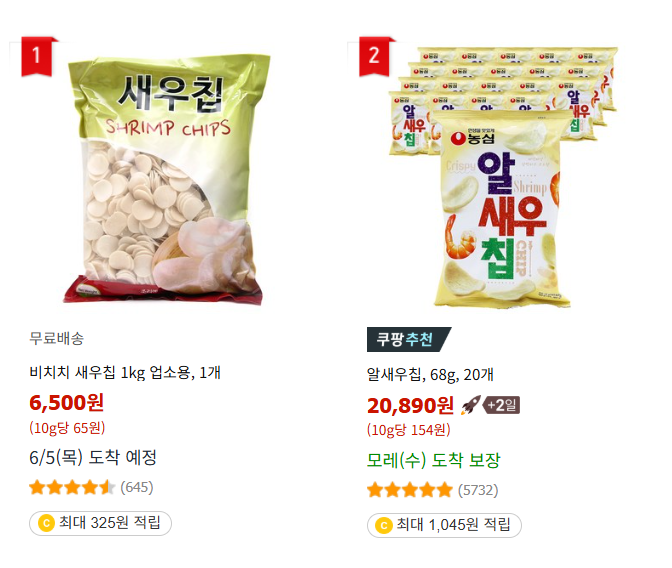The image size is (672, 568).
Task: Click the rocket delivery icon
Action: pos(470,405)
